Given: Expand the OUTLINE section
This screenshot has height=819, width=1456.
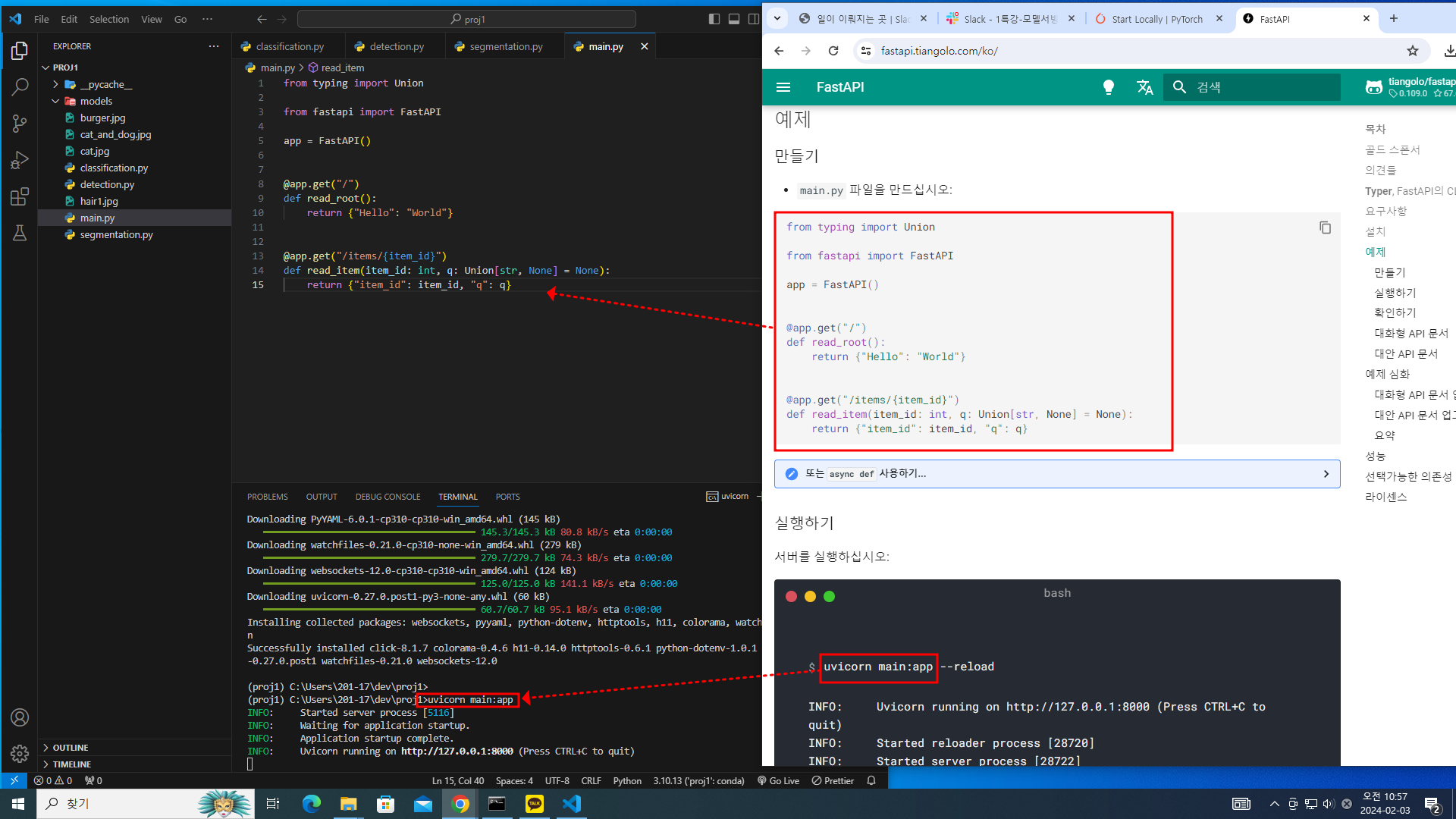Looking at the screenshot, I should [71, 748].
